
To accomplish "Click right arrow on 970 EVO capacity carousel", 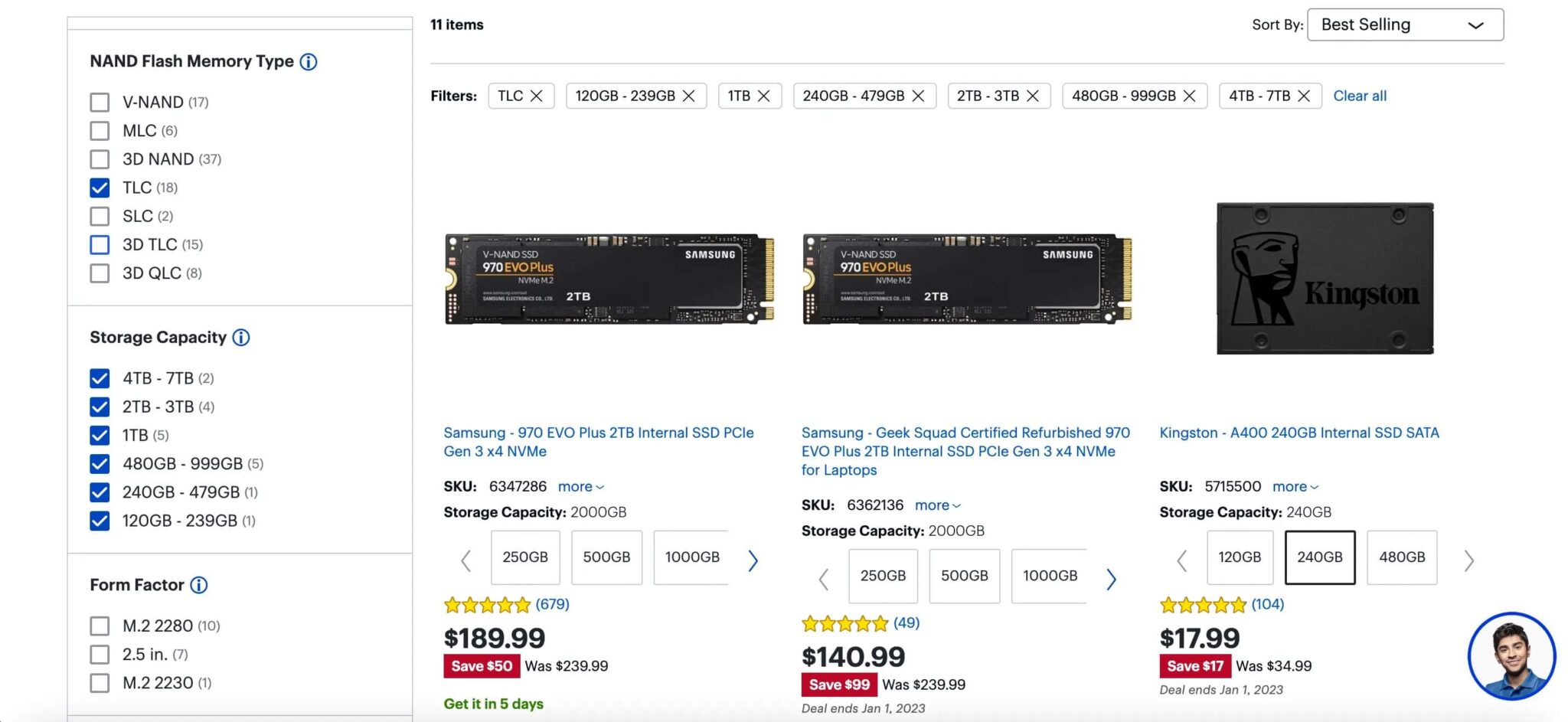I will click(x=753, y=560).
